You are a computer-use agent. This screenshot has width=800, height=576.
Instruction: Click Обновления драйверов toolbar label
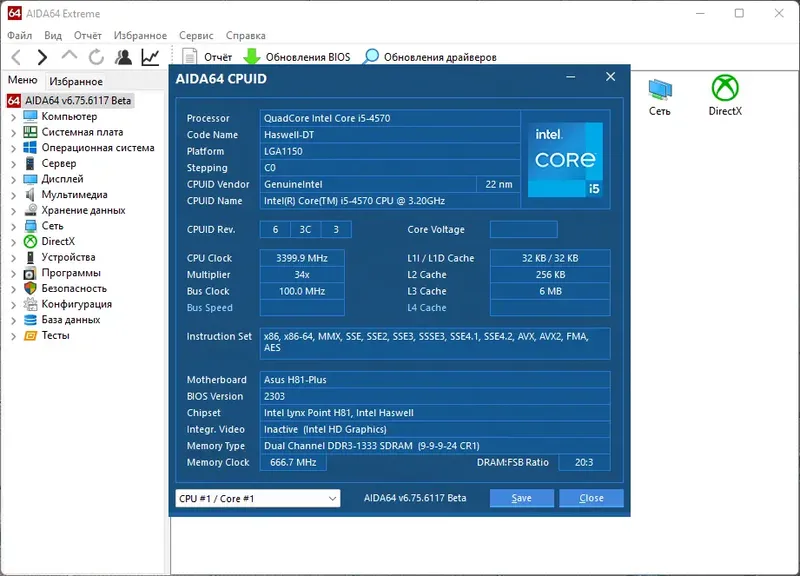[440, 57]
